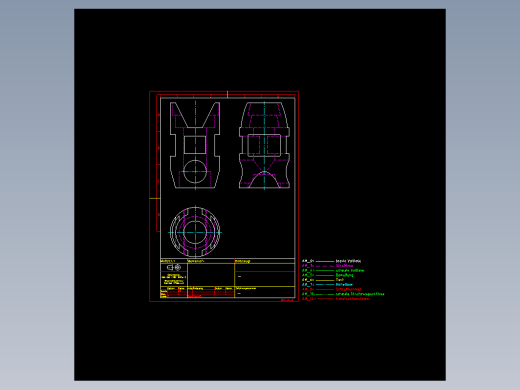Click the arch at bottom of side view
Image resolution: width=520 pixels, height=390 pixels.
pos(264,180)
